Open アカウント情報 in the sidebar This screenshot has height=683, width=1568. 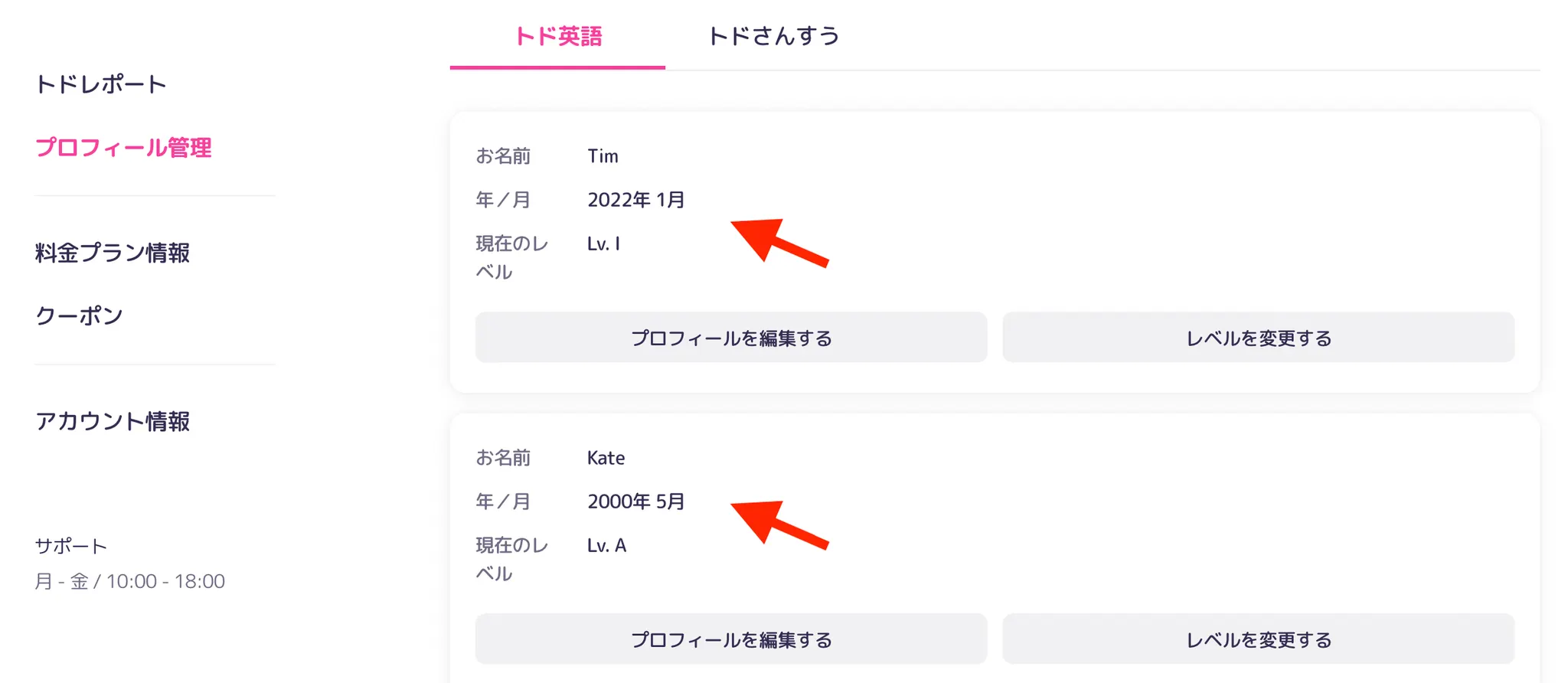[x=113, y=421]
